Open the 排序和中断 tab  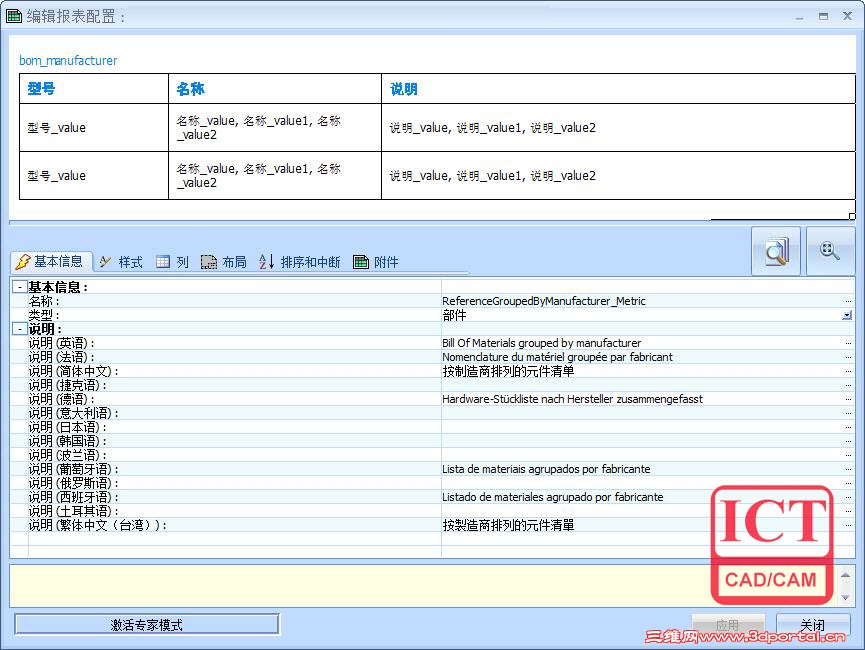click(x=300, y=262)
